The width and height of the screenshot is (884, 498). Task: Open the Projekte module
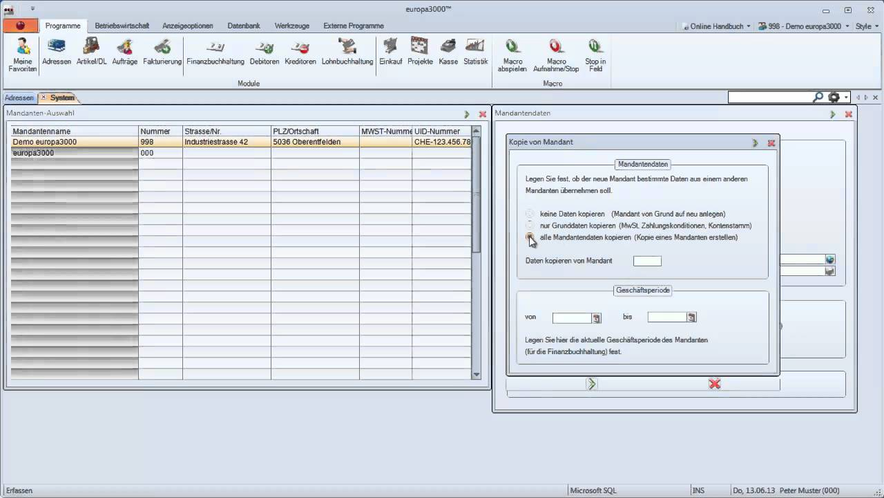coord(419,51)
